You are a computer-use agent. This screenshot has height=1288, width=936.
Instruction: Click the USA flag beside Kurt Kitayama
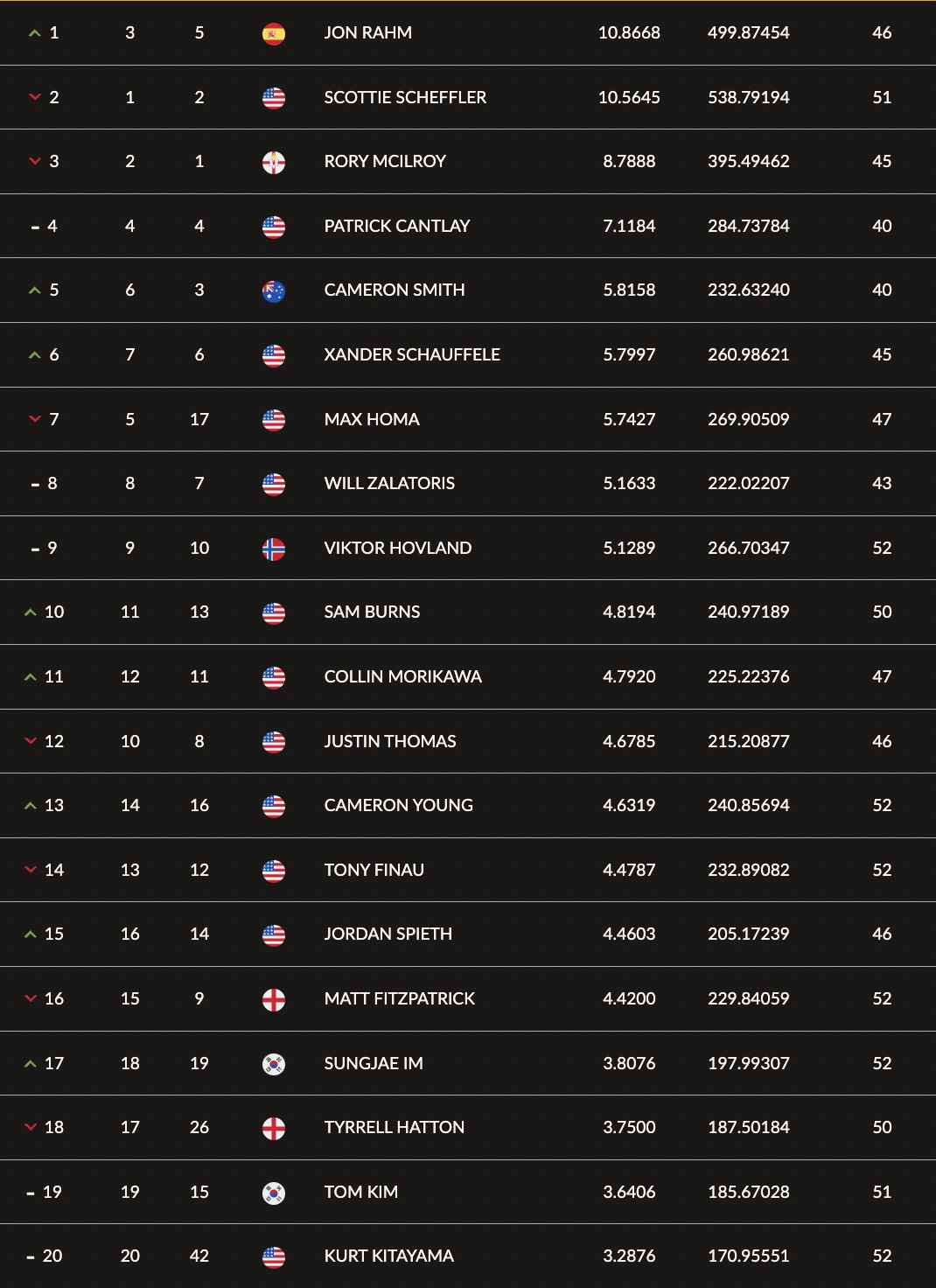[x=274, y=1256]
